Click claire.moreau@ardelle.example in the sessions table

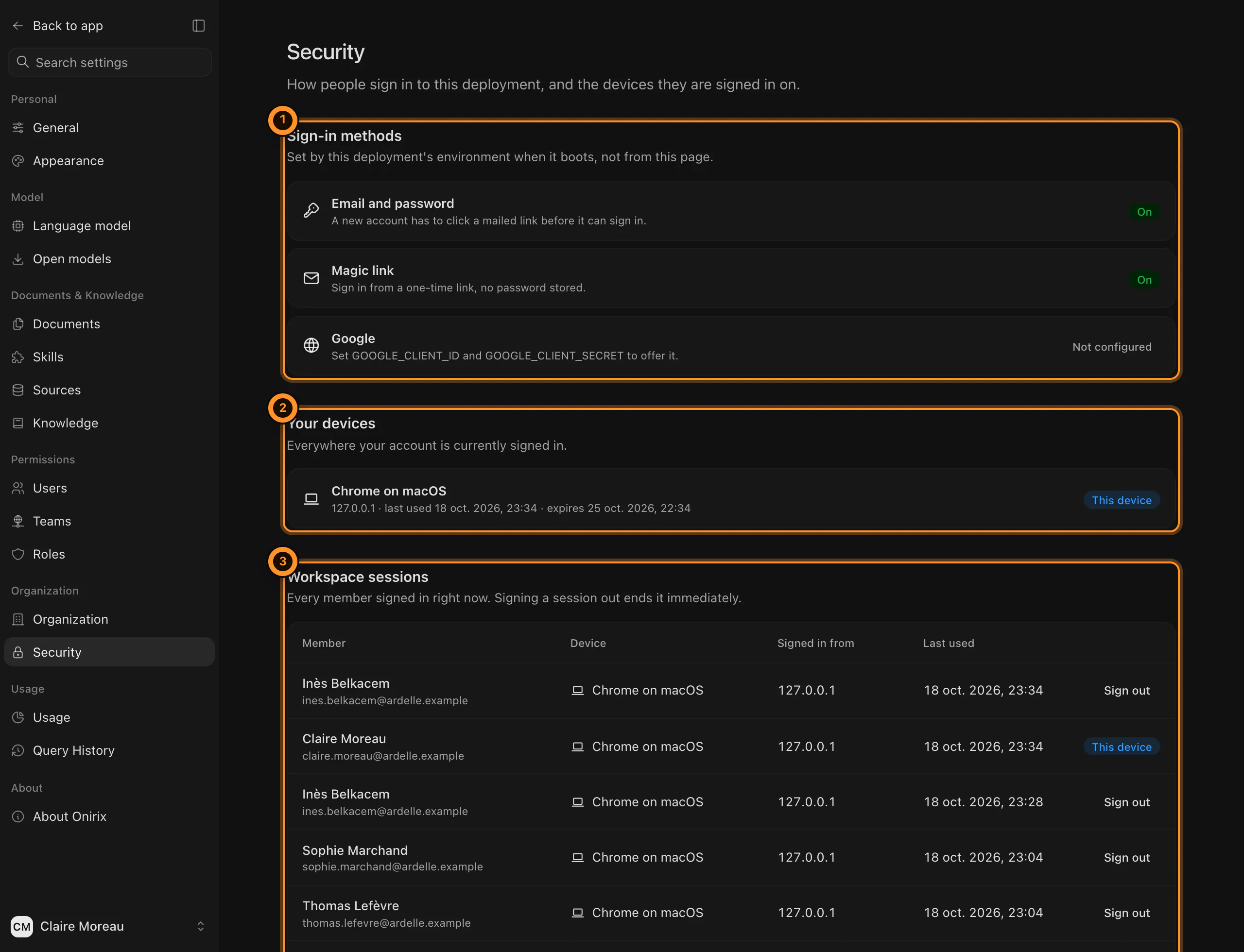tap(383, 756)
